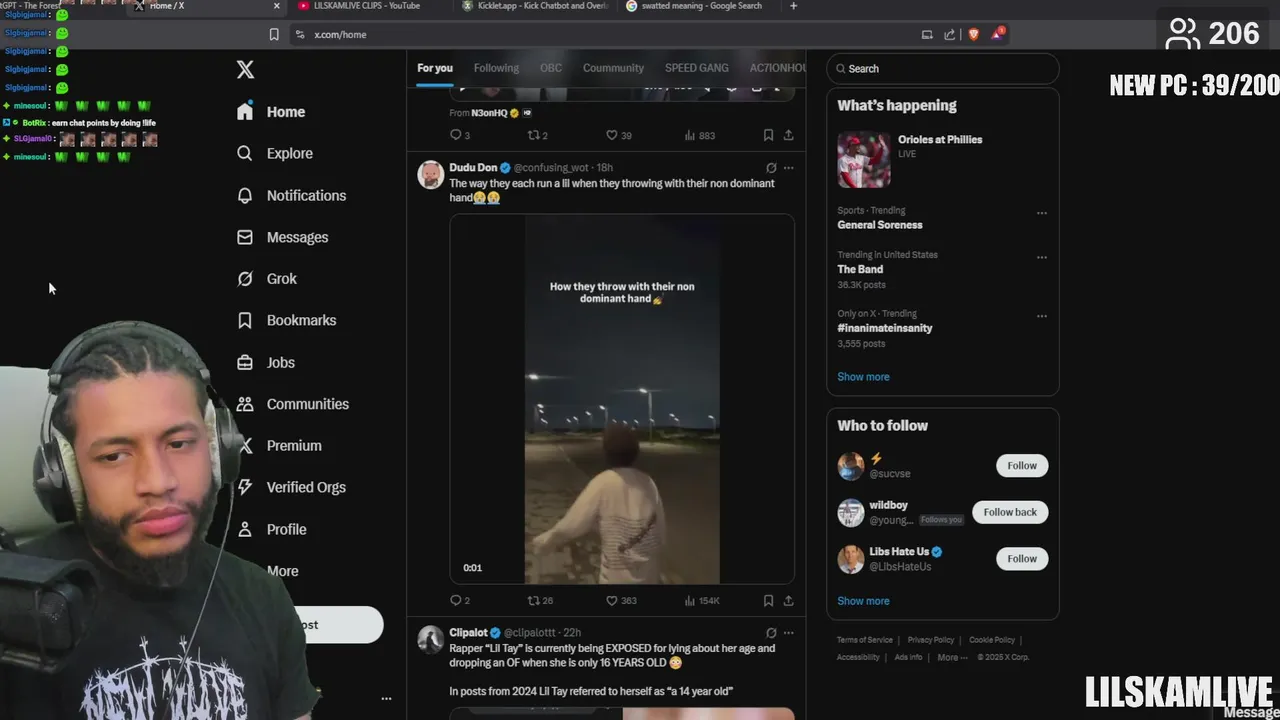Screen dimensions: 1280x720
Task: Open Communities in the sidebar
Action: (x=292, y=404)
